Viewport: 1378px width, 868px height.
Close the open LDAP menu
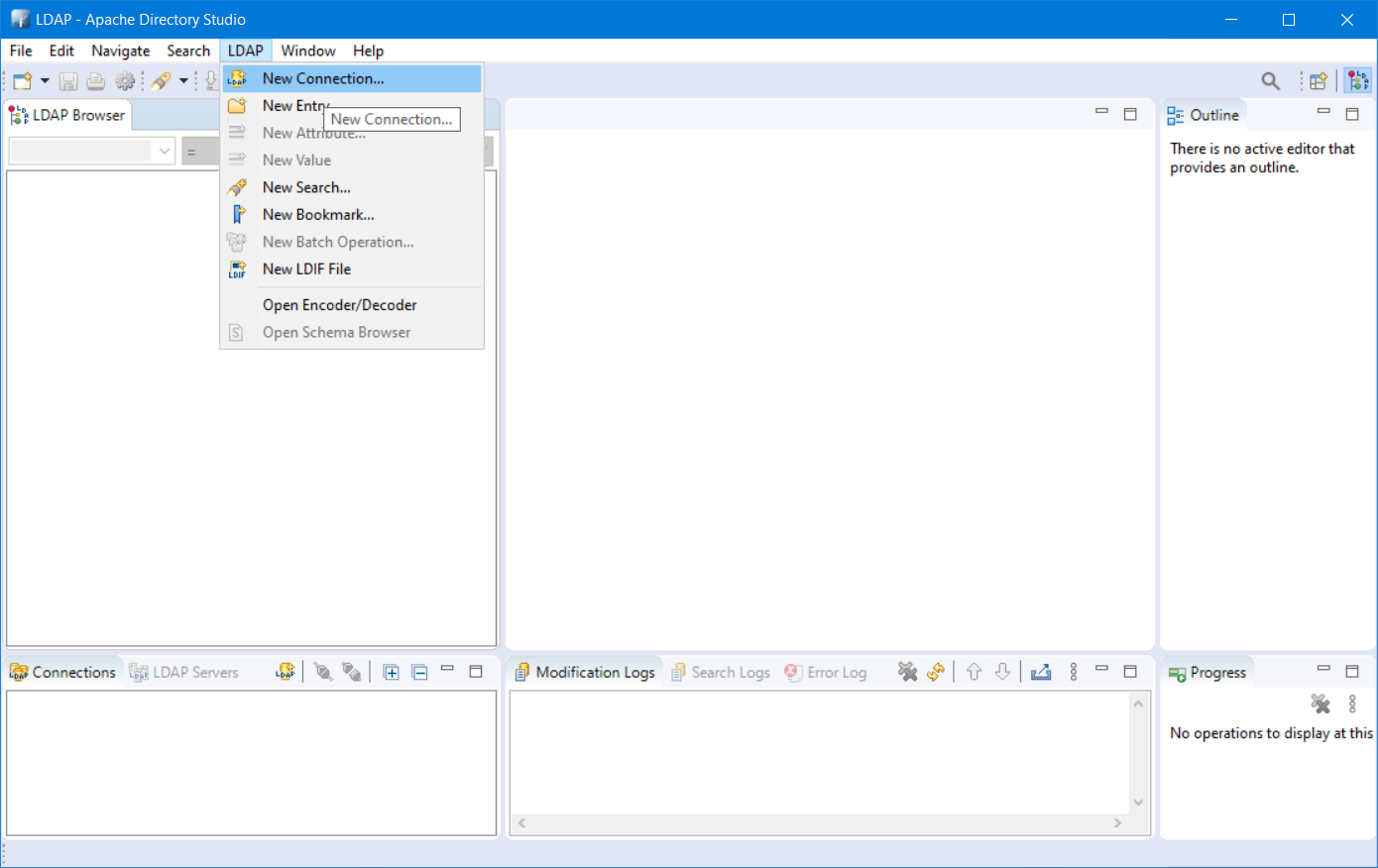pyautogui.click(x=246, y=51)
